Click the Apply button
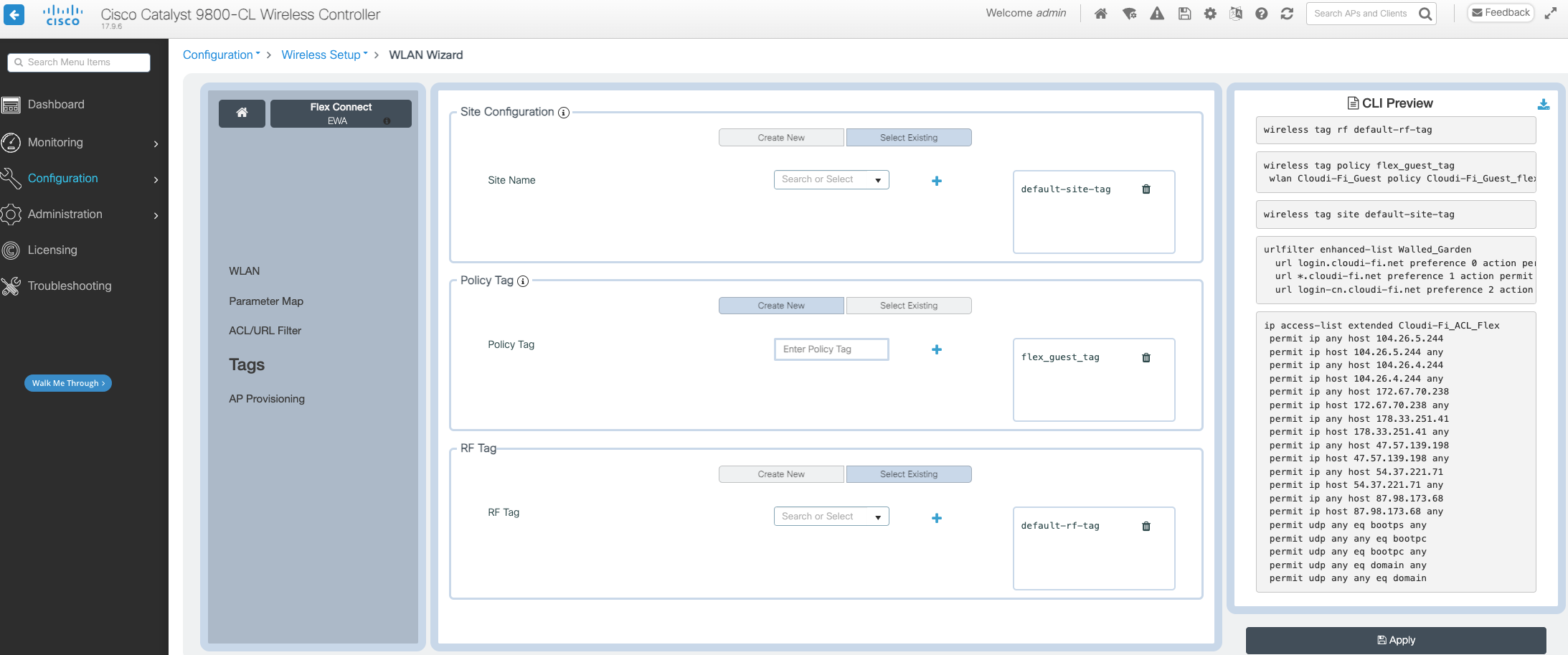The image size is (1568, 655). tap(1395, 640)
